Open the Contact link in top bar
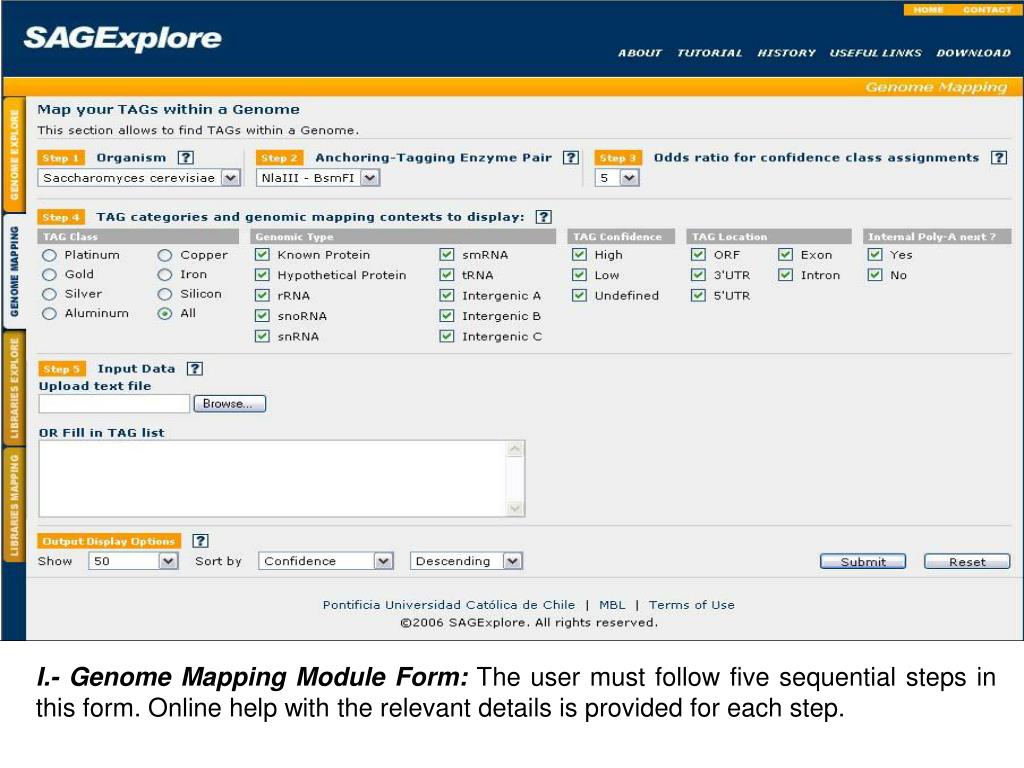The height and width of the screenshot is (768, 1024). (x=987, y=10)
